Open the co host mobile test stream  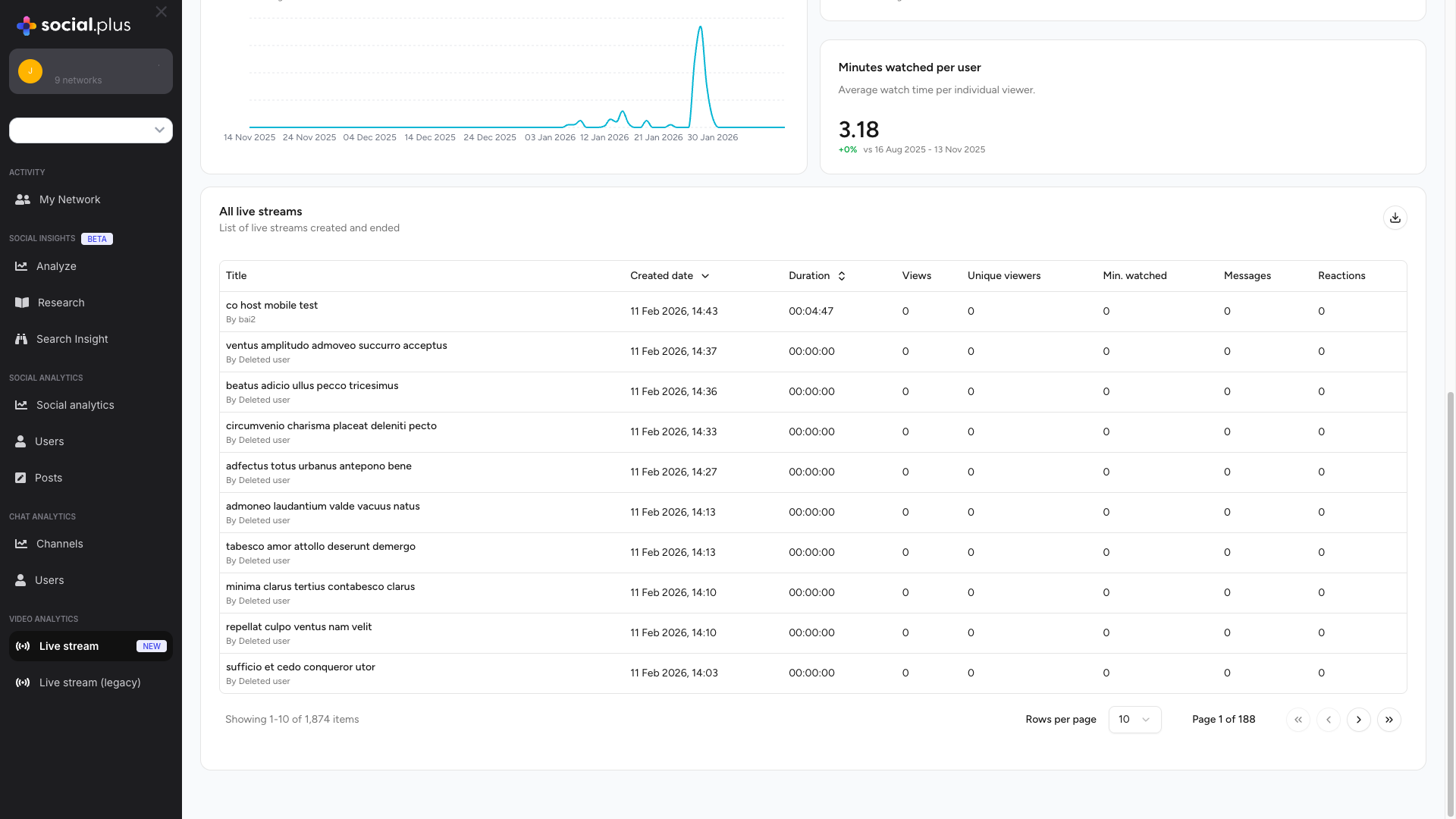[271, 305]
